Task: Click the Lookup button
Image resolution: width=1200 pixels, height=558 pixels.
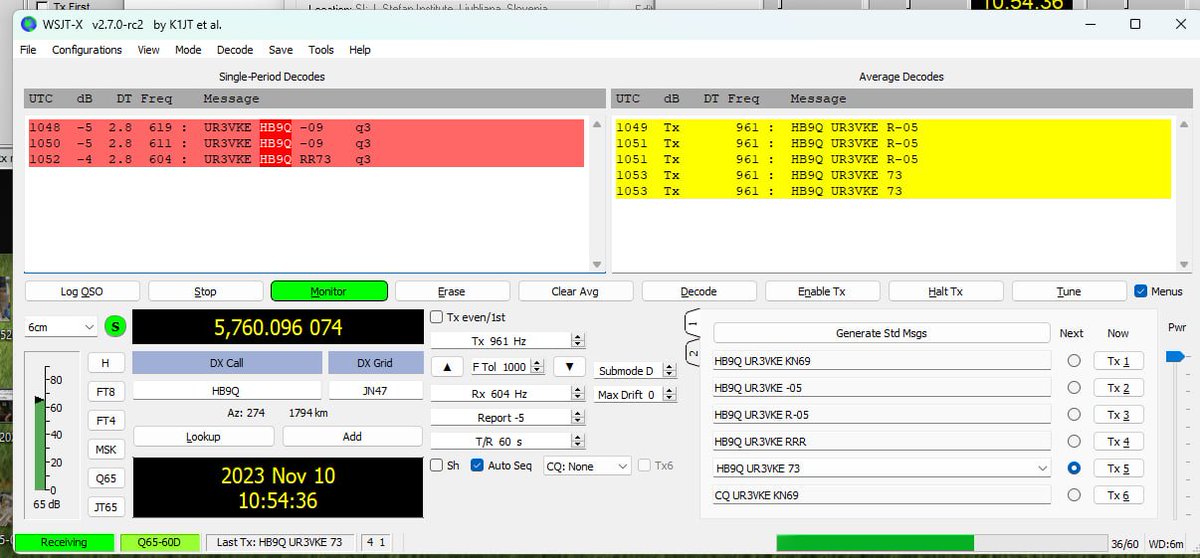Action: click(203, 437)
